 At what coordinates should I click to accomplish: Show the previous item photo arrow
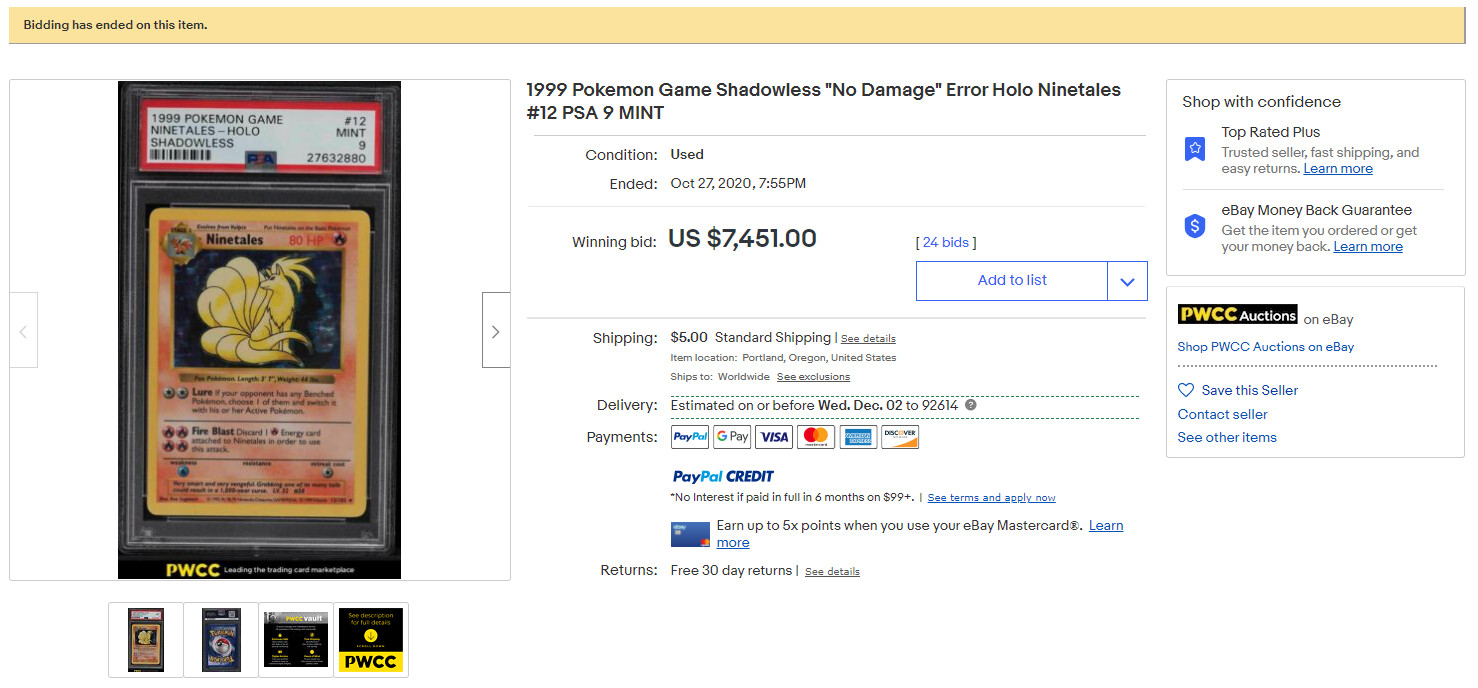tap(24, 331)
